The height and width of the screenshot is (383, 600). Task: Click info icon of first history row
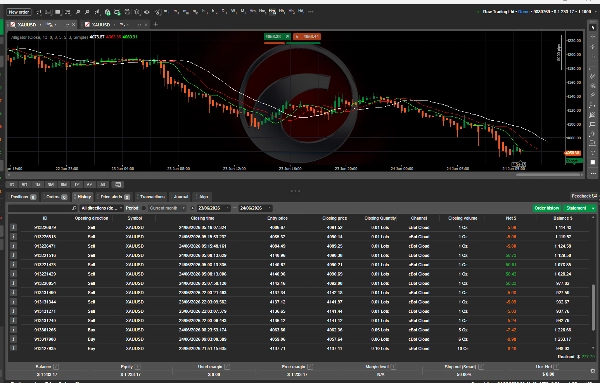[x=13, y=227]
